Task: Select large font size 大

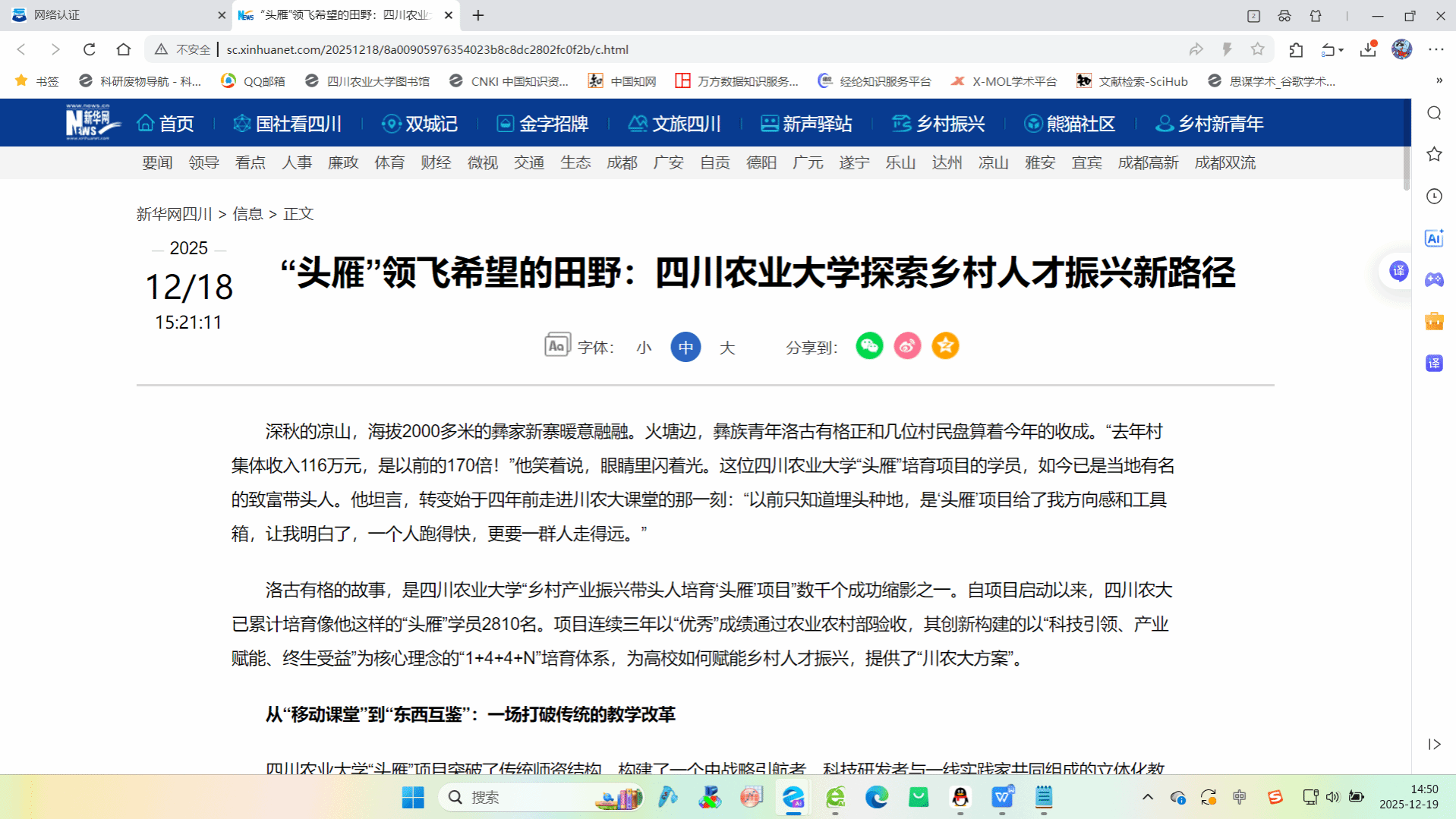Action: (x=727, y=348)
